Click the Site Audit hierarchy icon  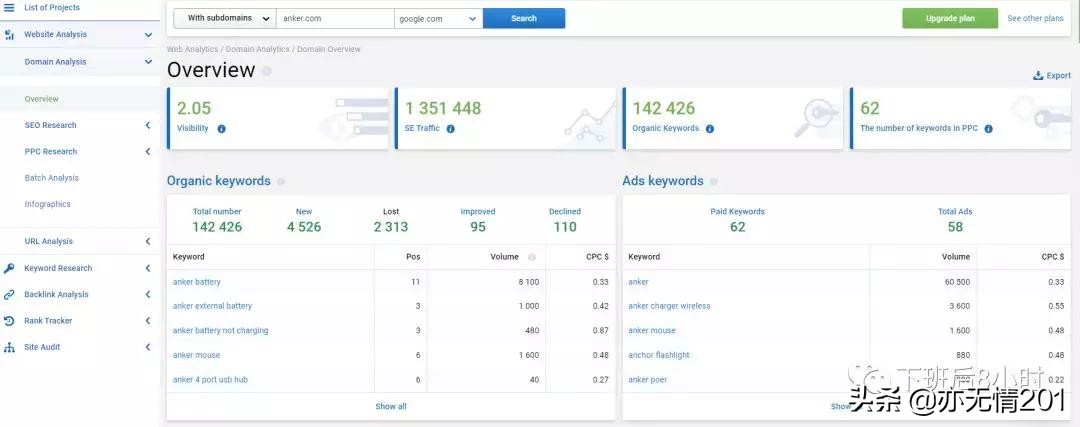click(9, 347)
